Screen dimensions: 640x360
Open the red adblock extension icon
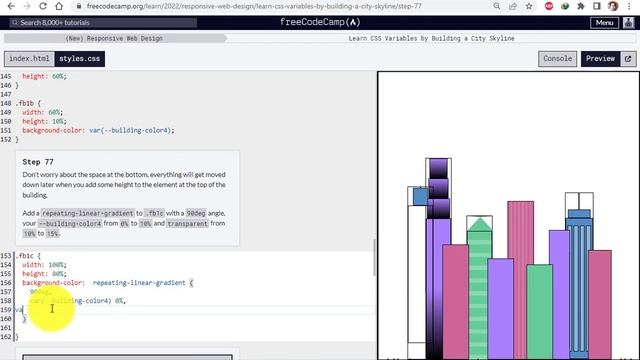(x=549, y=6)
